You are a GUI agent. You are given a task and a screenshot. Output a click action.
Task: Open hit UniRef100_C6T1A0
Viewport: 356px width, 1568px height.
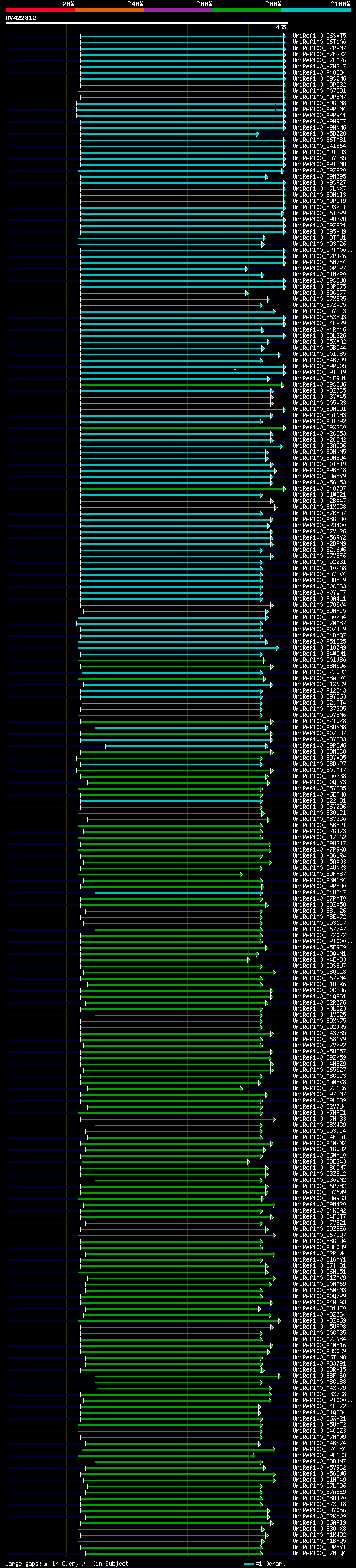(x=319, y=42)
